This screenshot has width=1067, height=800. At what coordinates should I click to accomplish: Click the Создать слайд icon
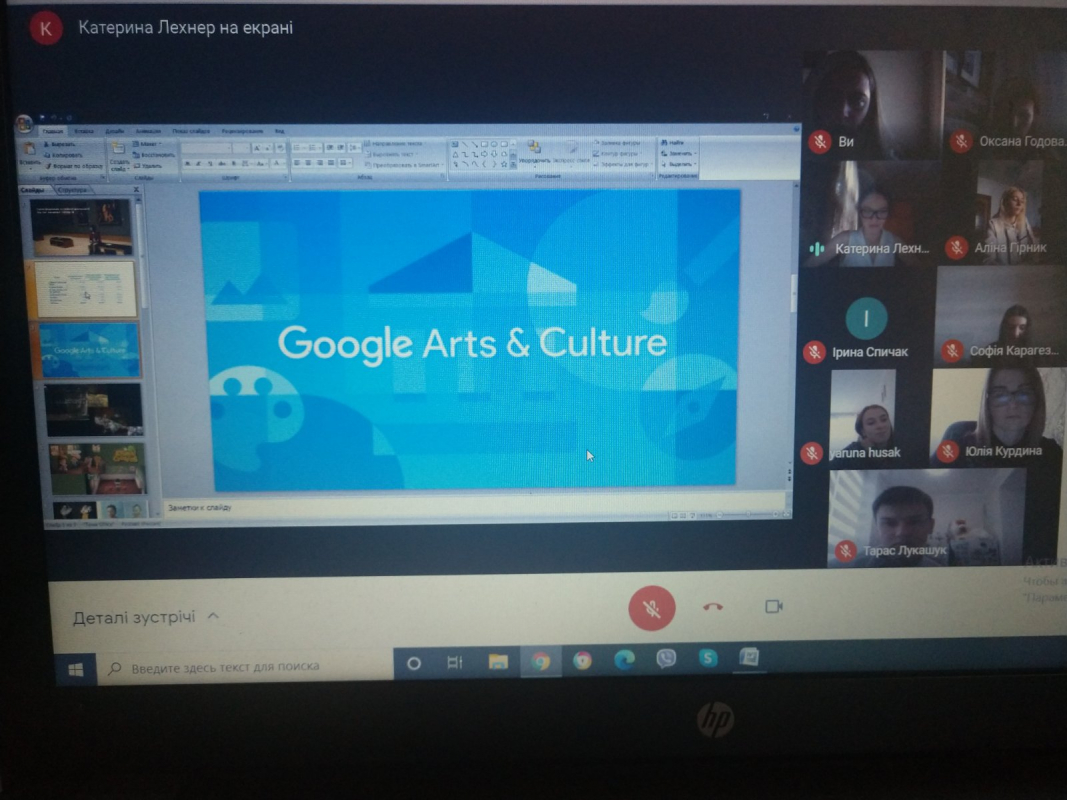tap(118, 147)
